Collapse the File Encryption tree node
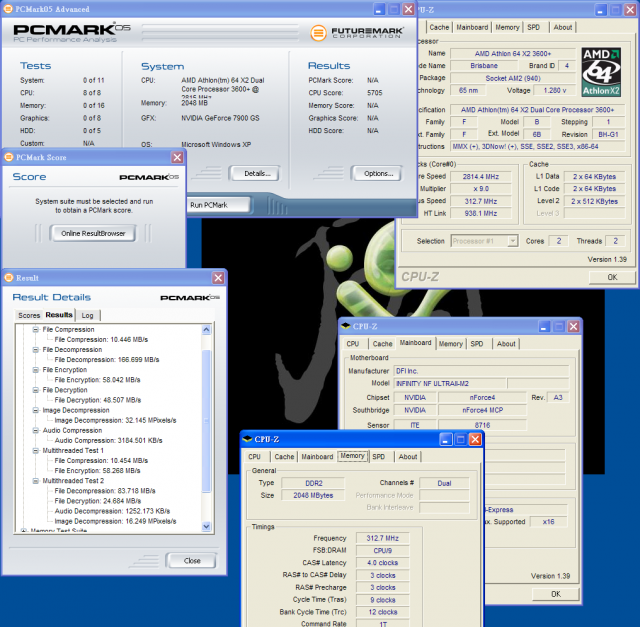The width and height of the screenshot is (640, 627). (x=36, y=369)
